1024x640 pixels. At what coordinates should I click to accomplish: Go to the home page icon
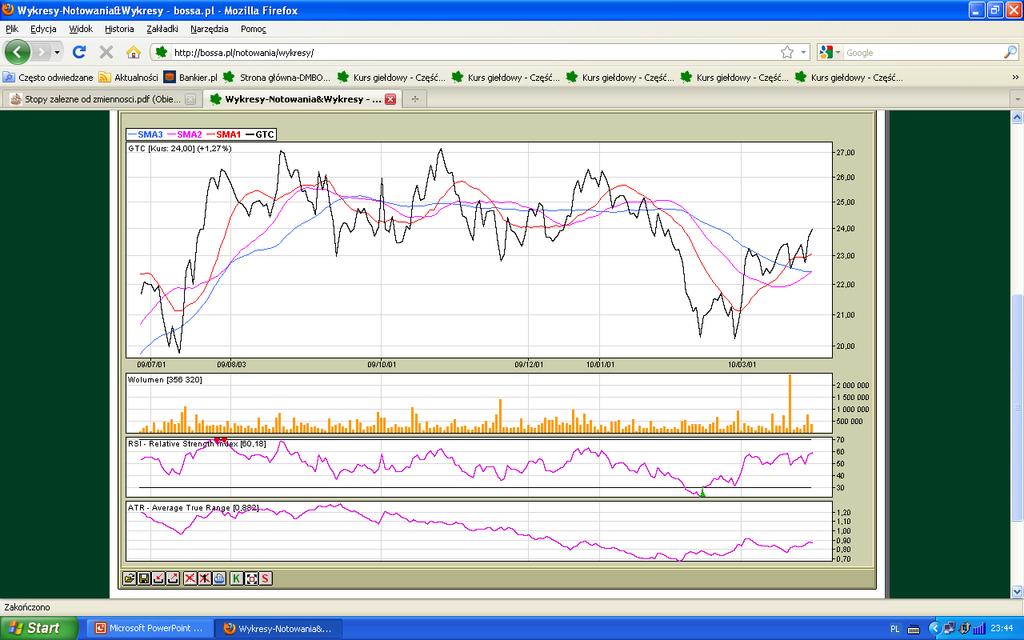point(133,52)
